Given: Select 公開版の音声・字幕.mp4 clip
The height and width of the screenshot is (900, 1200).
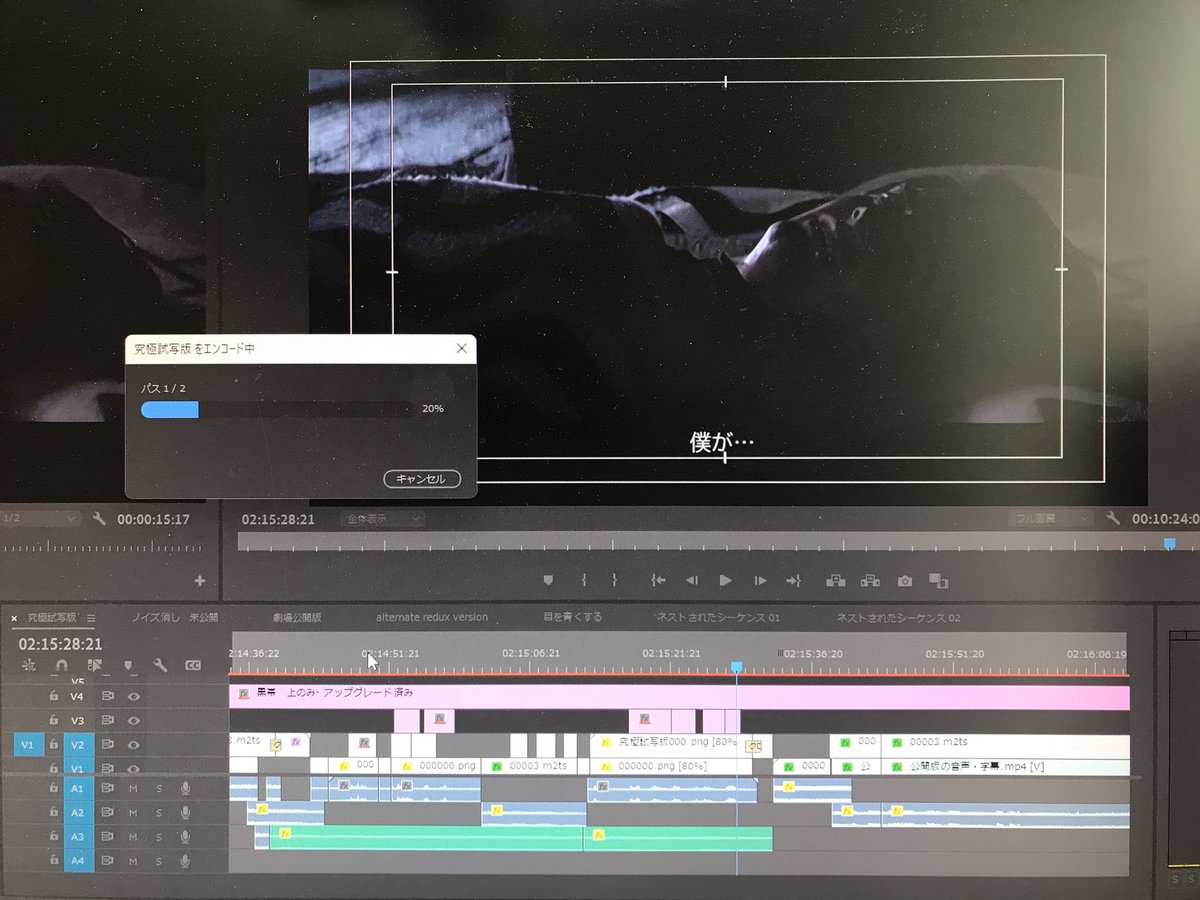Looking at the screenshot, I should tap(1005, 766).
